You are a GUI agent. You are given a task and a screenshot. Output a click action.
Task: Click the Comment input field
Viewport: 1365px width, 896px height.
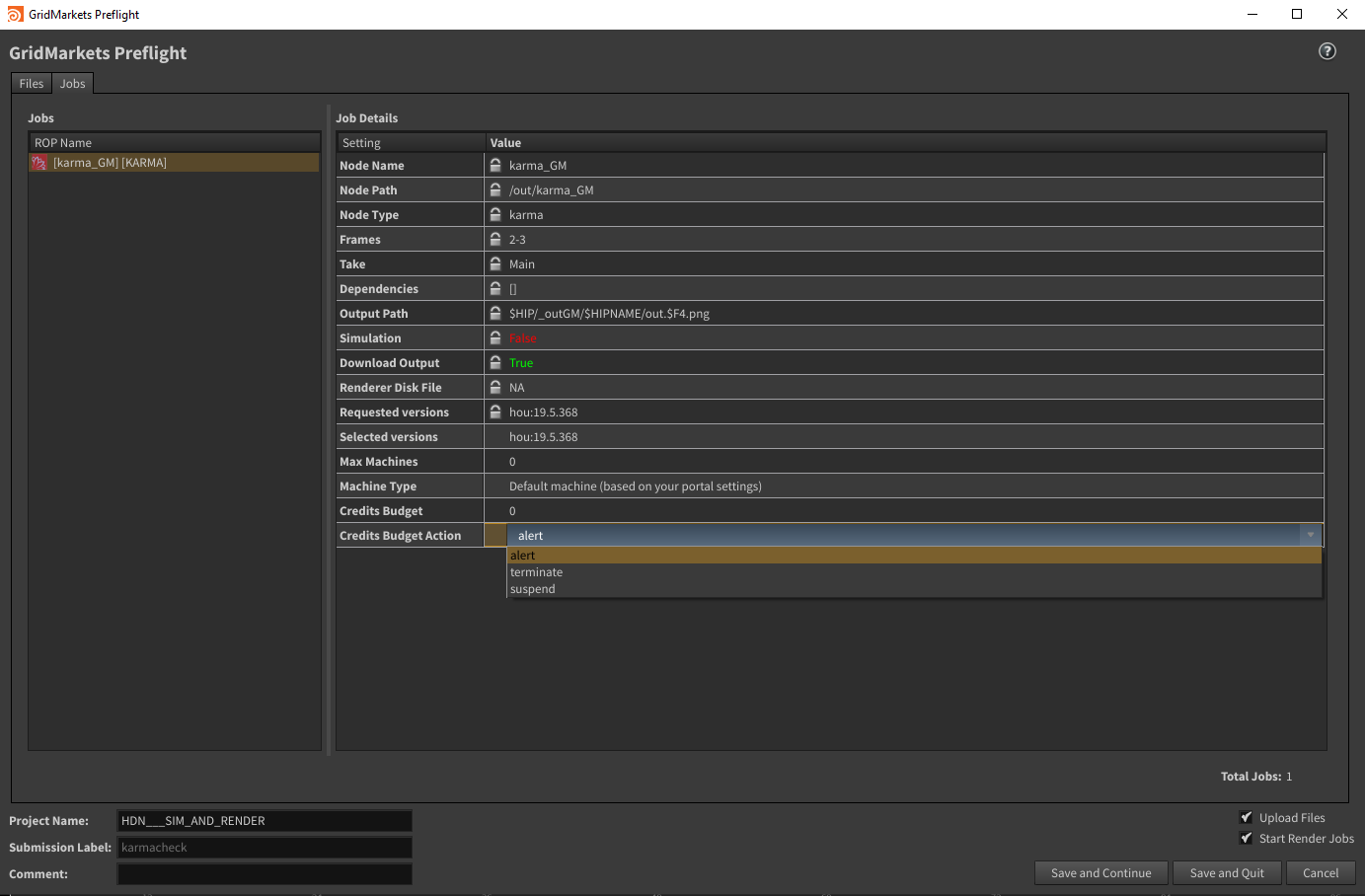click(265, 874)
